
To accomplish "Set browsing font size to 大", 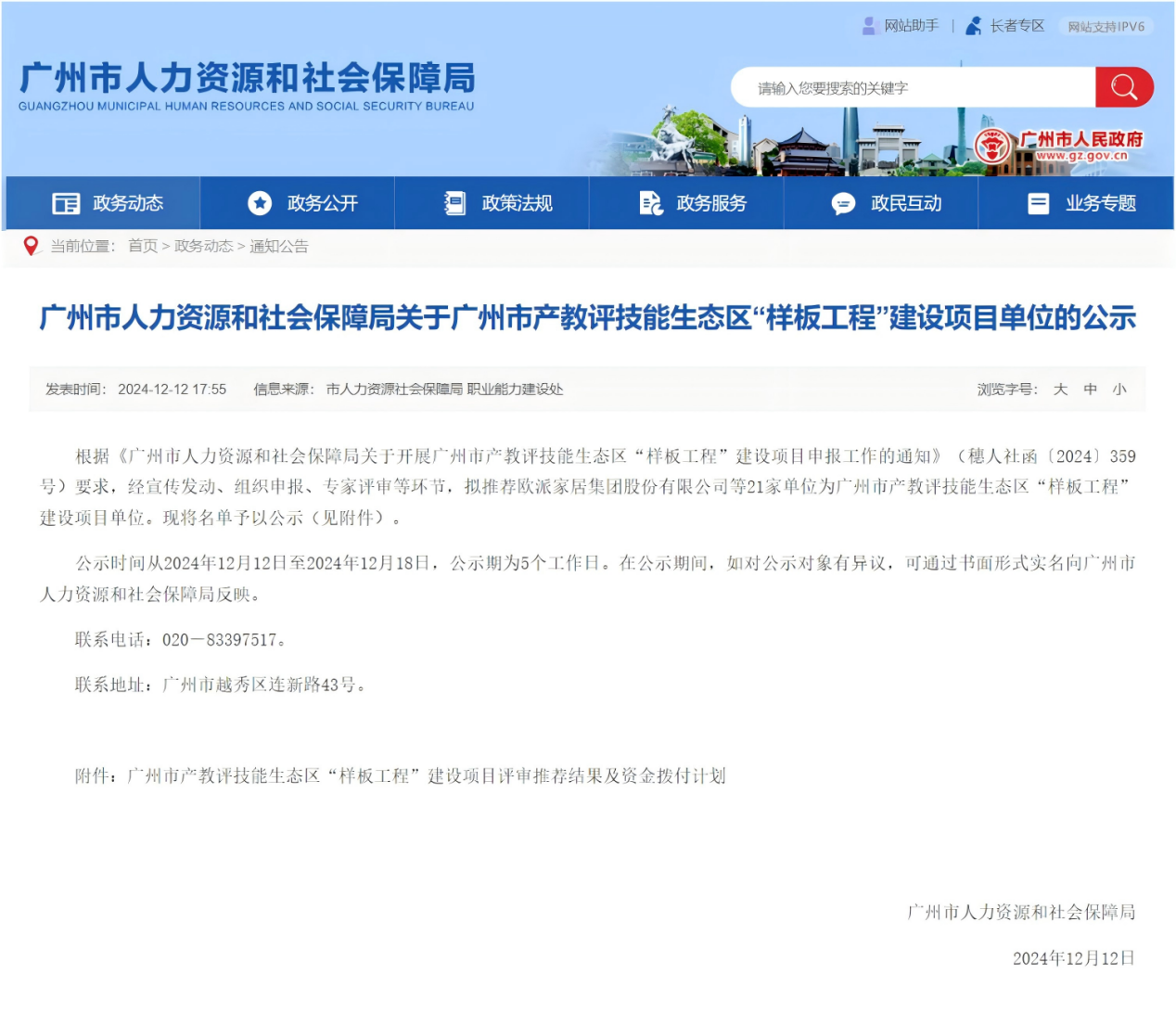I will (x=1060, y=390).
